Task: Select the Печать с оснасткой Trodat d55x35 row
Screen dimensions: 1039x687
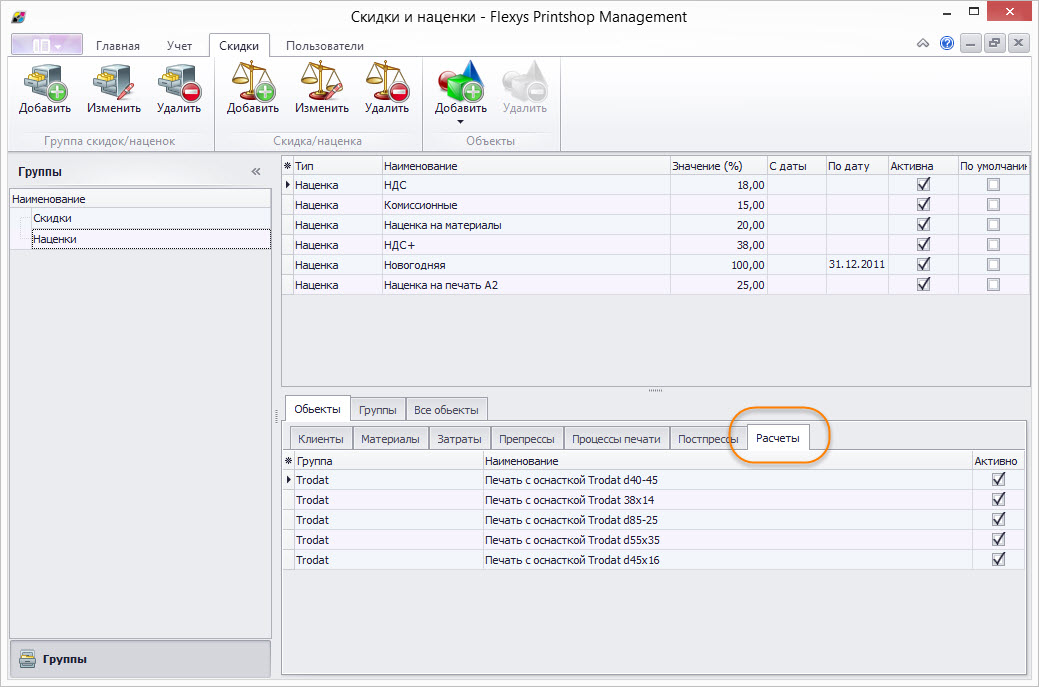Action: point(653,539)
